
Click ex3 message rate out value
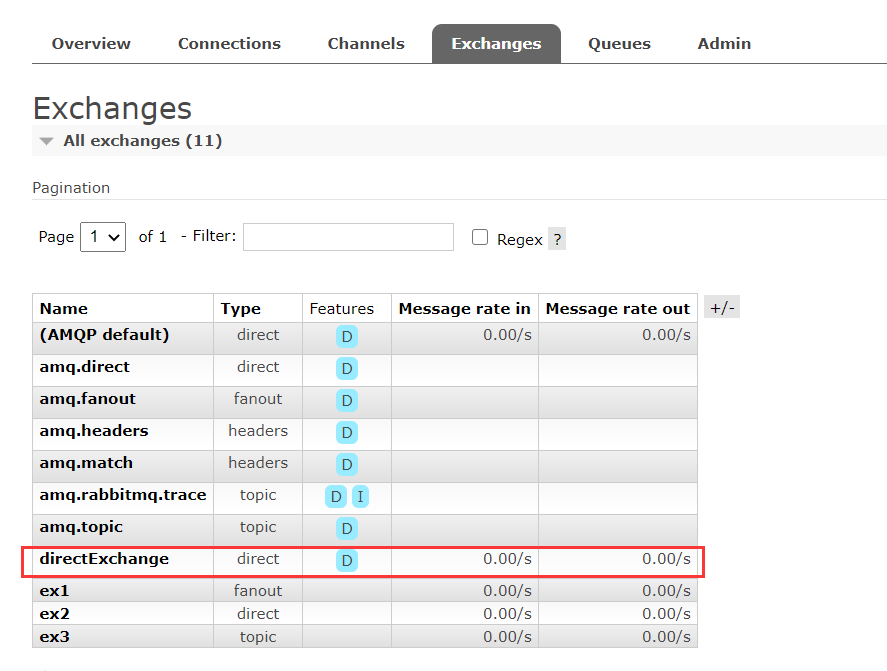click(x=666, y=637)
